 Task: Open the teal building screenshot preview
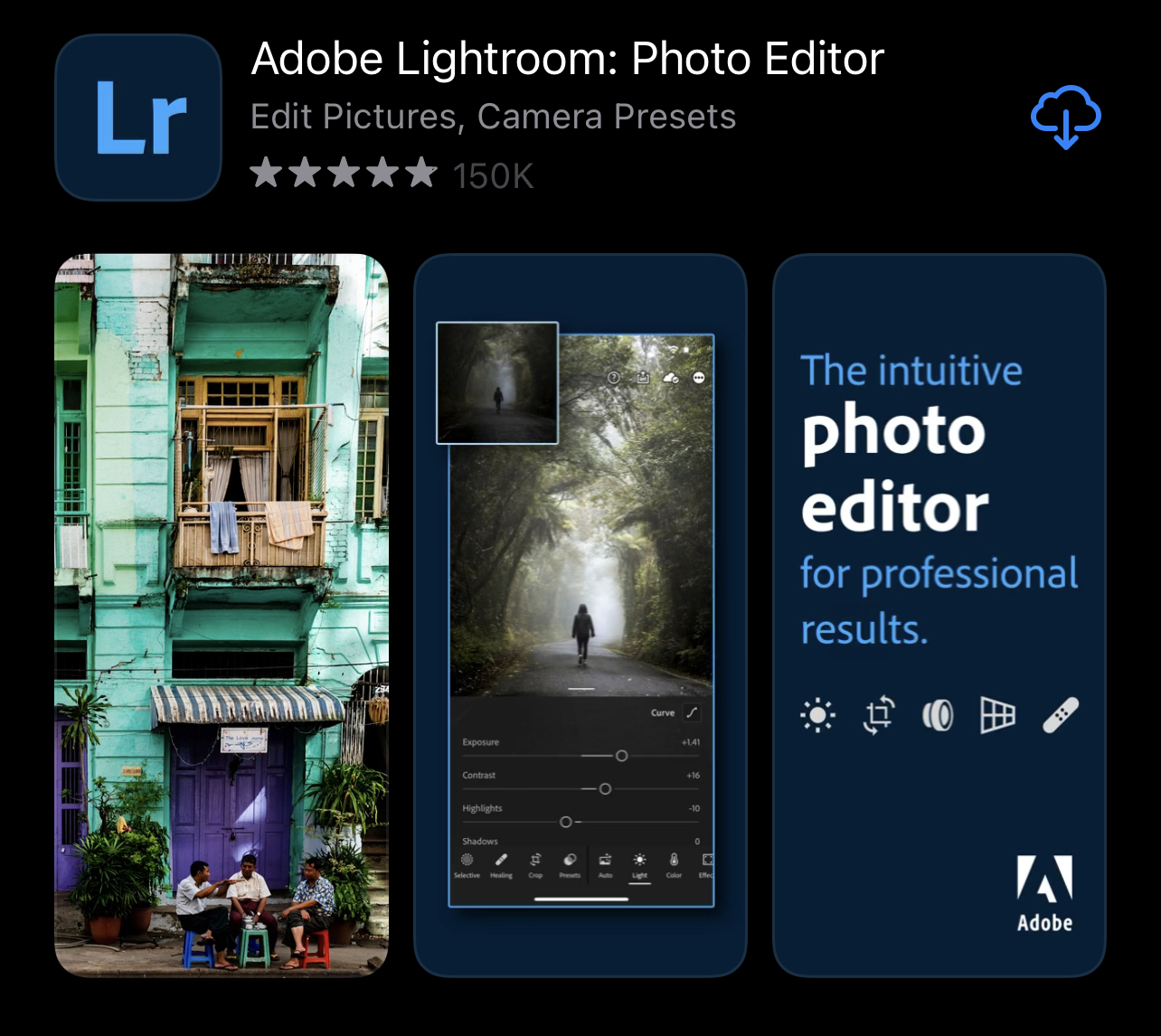click(222, 615)
